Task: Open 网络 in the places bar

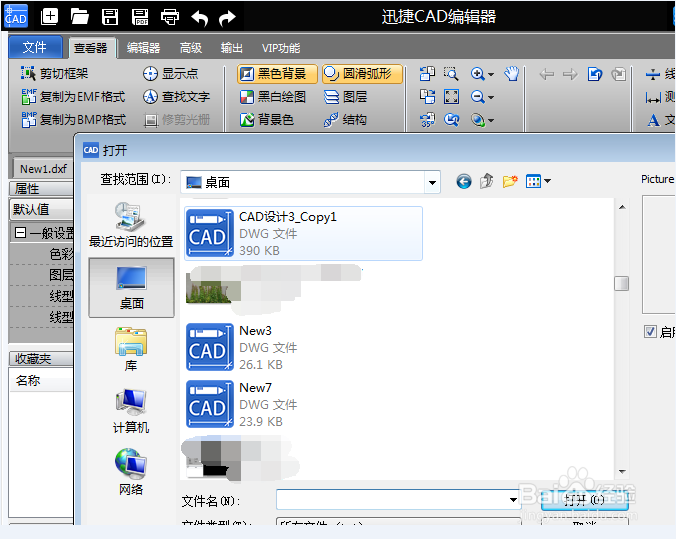Action: 131,472
